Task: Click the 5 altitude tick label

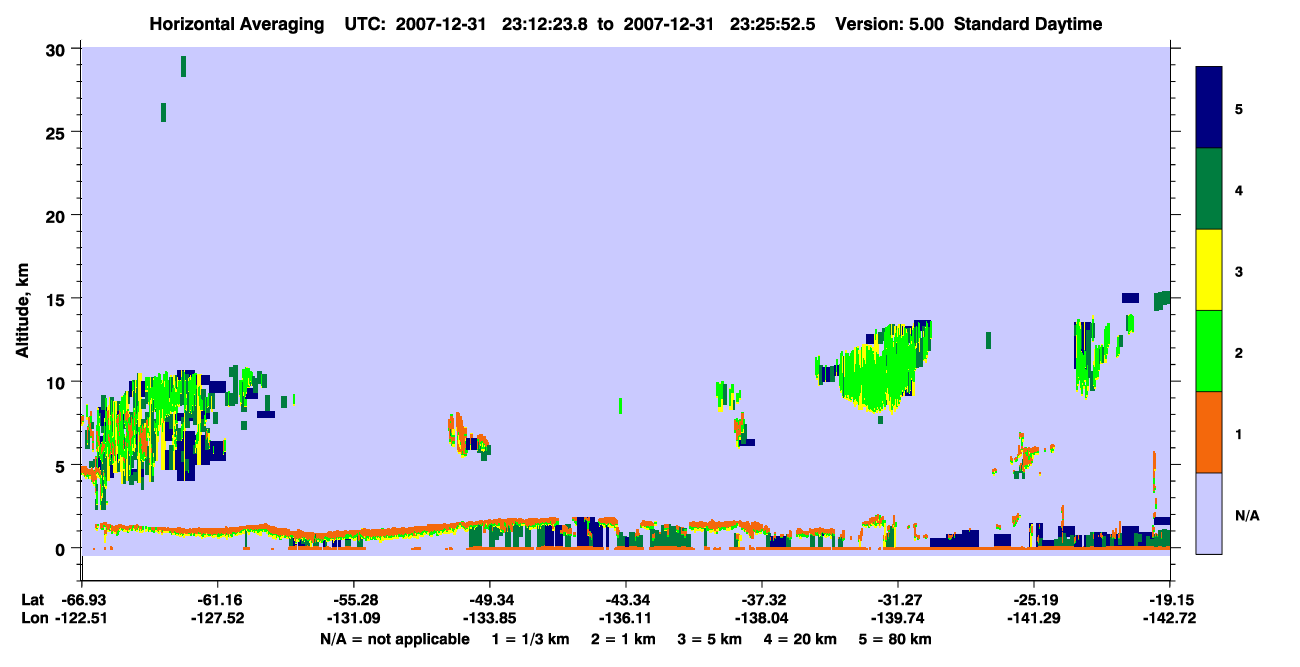Action: (62, 465)
